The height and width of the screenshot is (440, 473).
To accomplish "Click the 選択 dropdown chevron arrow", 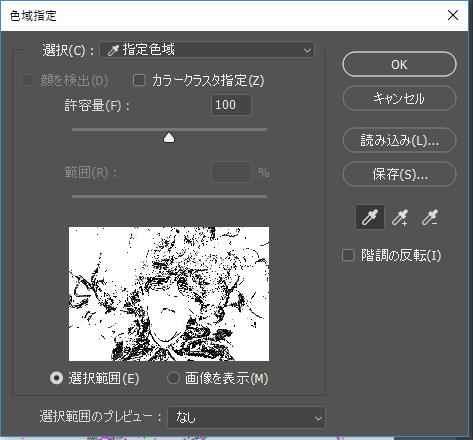I will point(307,51).
